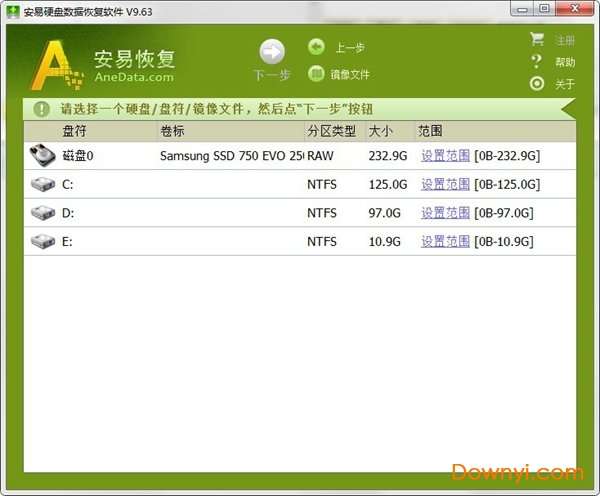Click the E: drive icon
This screenshot has height=496, width=600.
coord(43,241)
